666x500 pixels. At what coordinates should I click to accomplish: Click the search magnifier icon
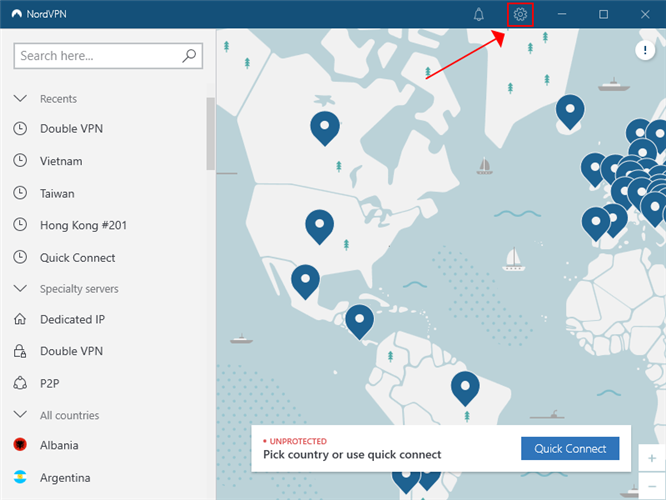coord(190,56)
